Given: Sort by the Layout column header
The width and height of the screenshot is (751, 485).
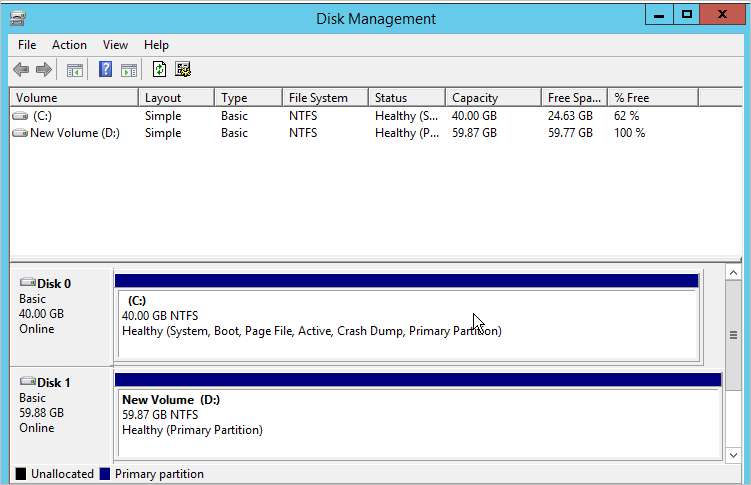Looking at the screenshot, I should (176, 98).
